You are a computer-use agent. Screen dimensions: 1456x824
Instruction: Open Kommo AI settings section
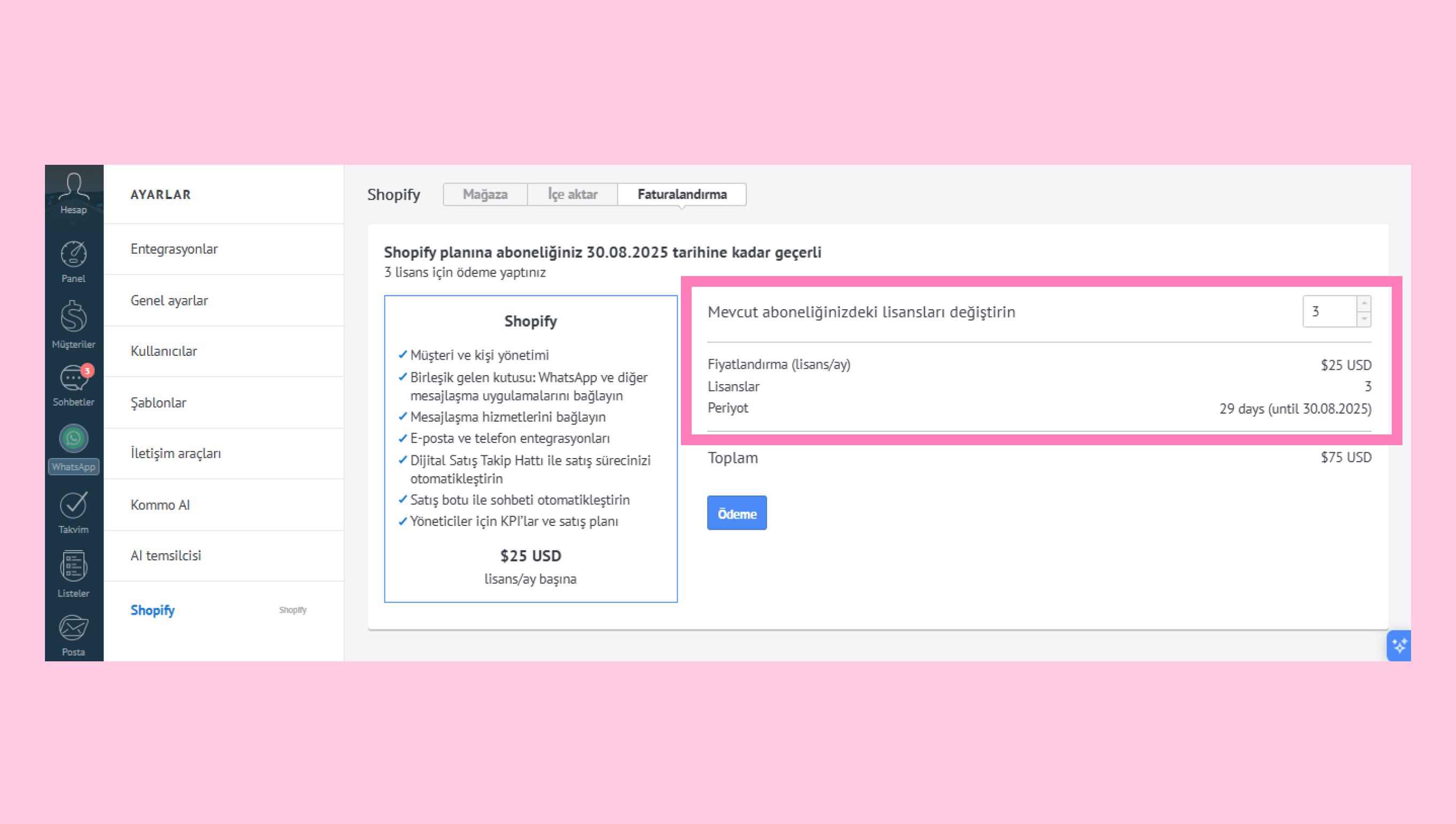coord(224,505)
